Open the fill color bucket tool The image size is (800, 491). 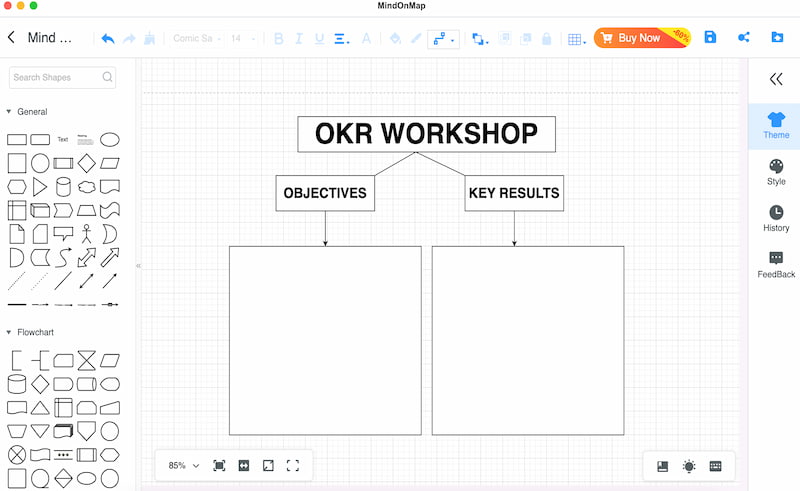point(395,38)
